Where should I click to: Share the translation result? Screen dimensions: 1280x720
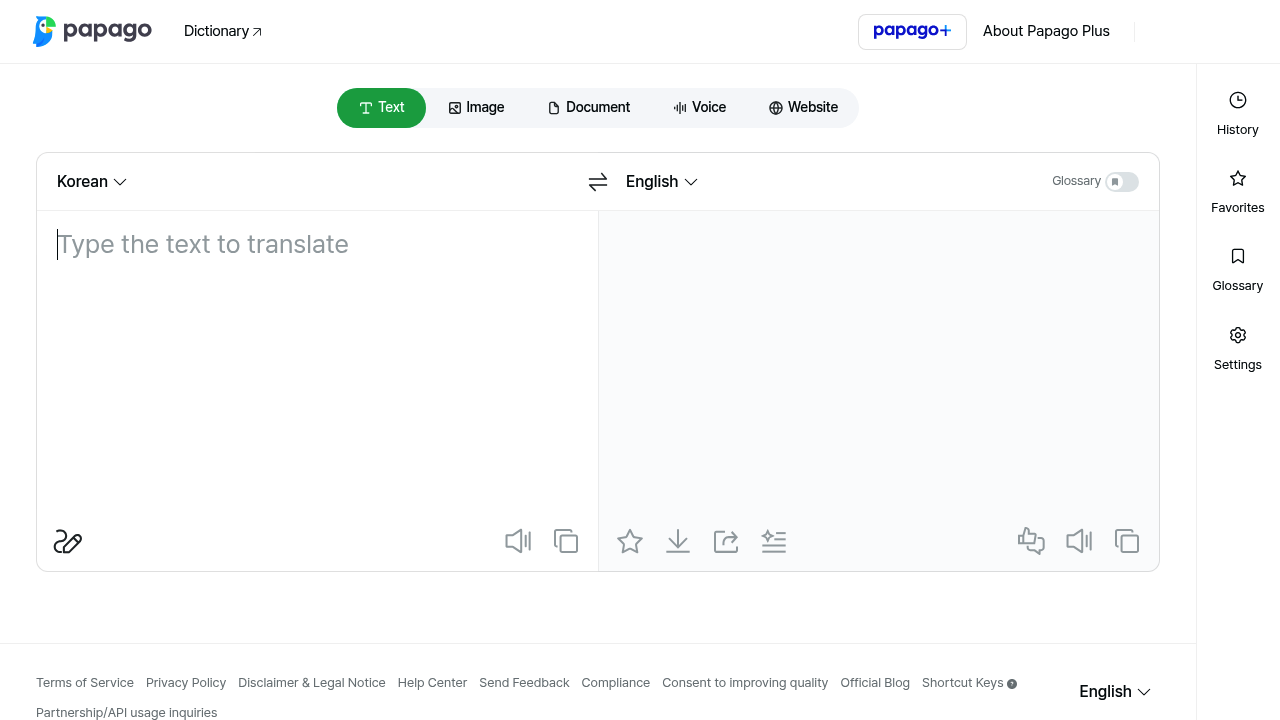tap(726, 541)
